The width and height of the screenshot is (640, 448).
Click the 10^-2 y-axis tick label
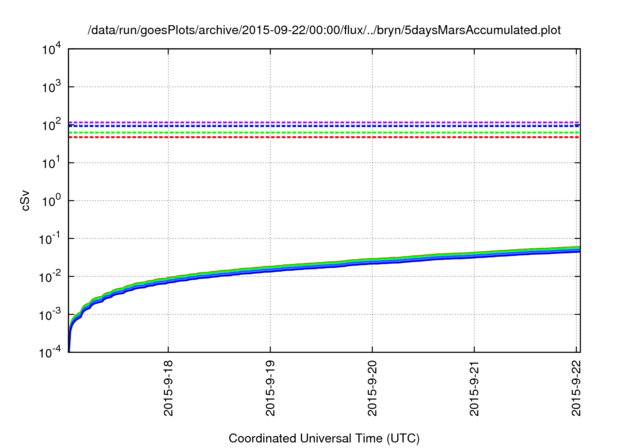(x=50, y=277)
